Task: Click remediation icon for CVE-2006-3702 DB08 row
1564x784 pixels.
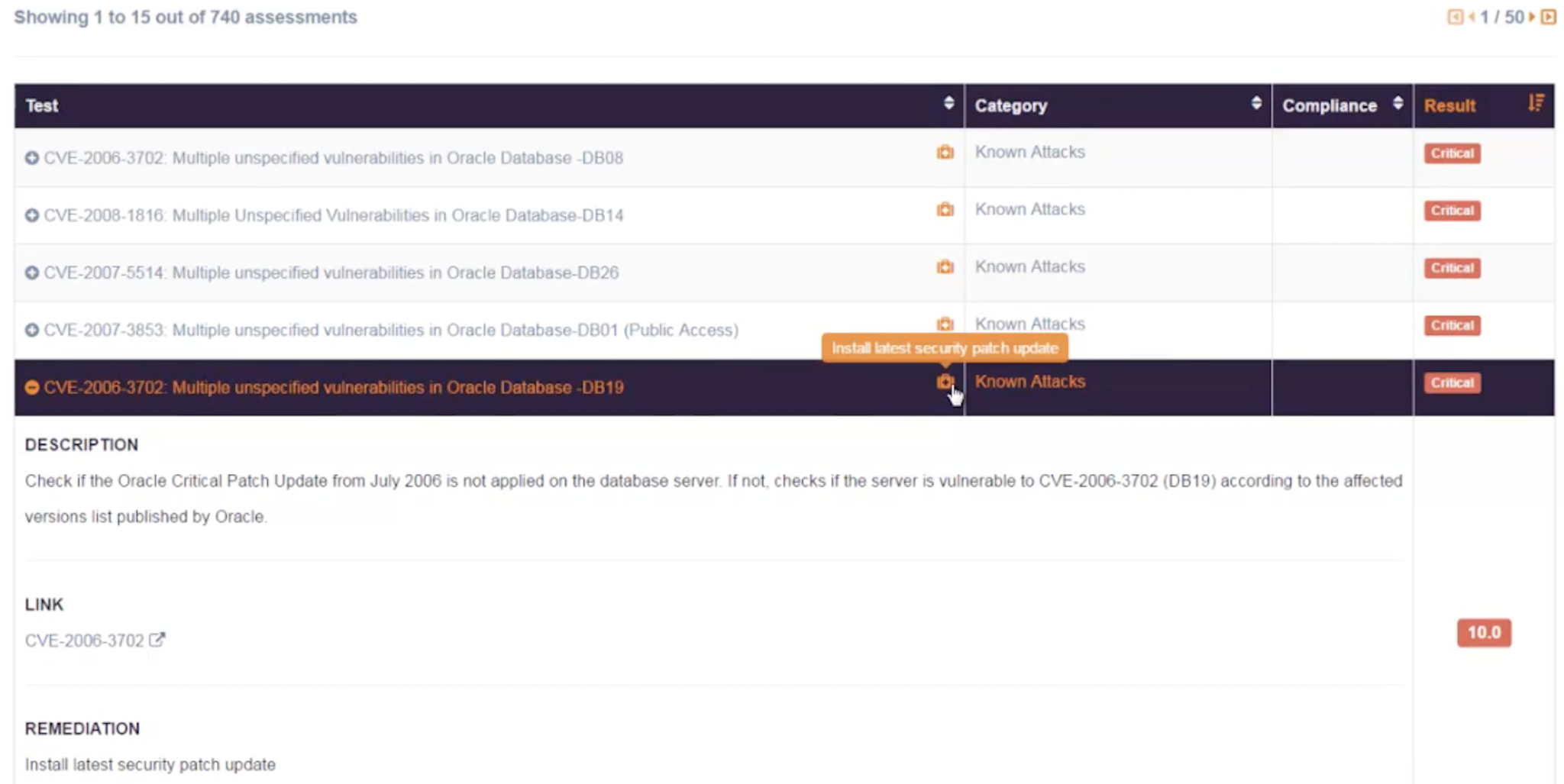Action: pyautogui.click(x=945, y=153)
